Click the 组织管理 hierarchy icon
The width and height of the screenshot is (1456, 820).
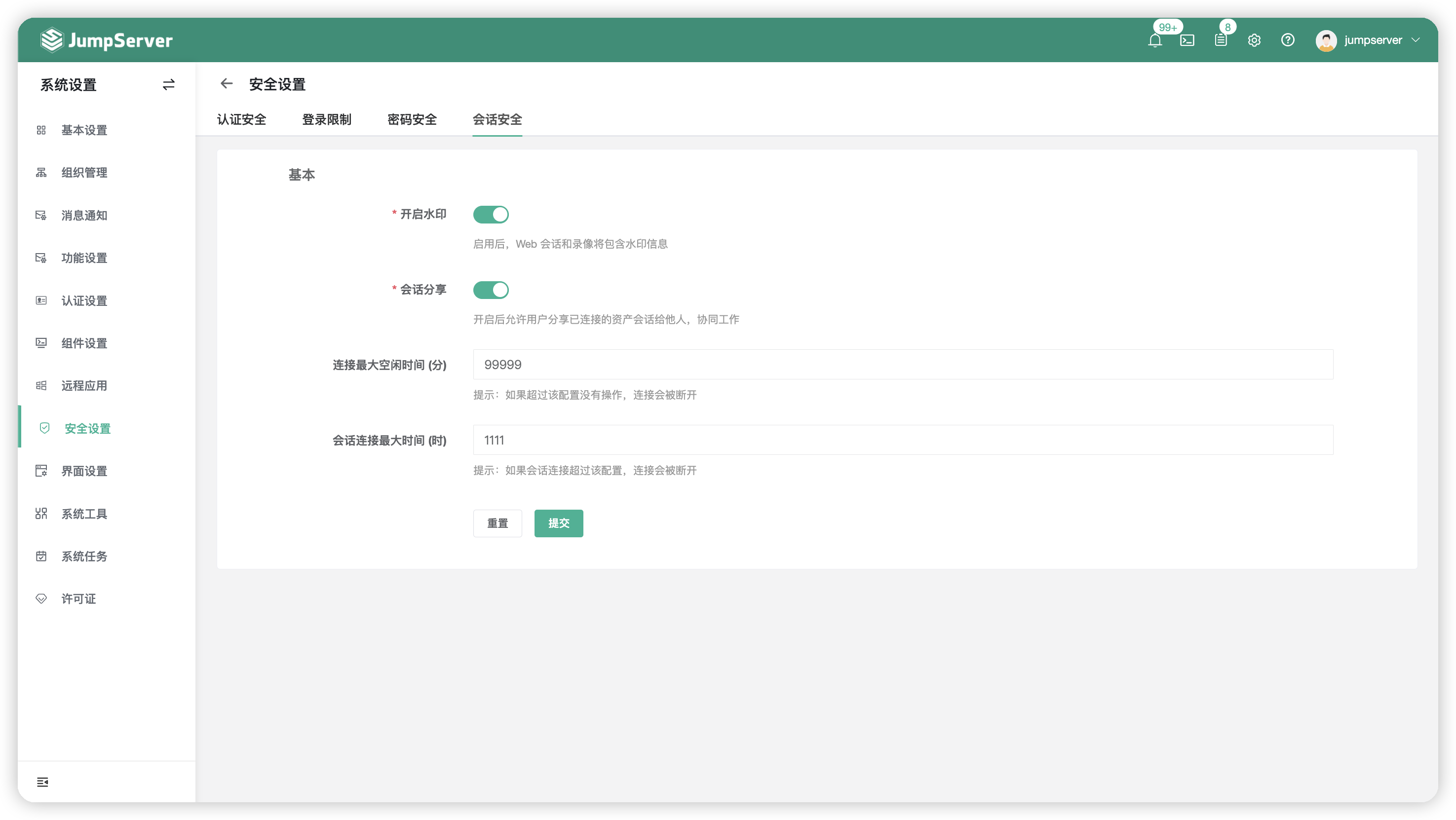point(41,172)
